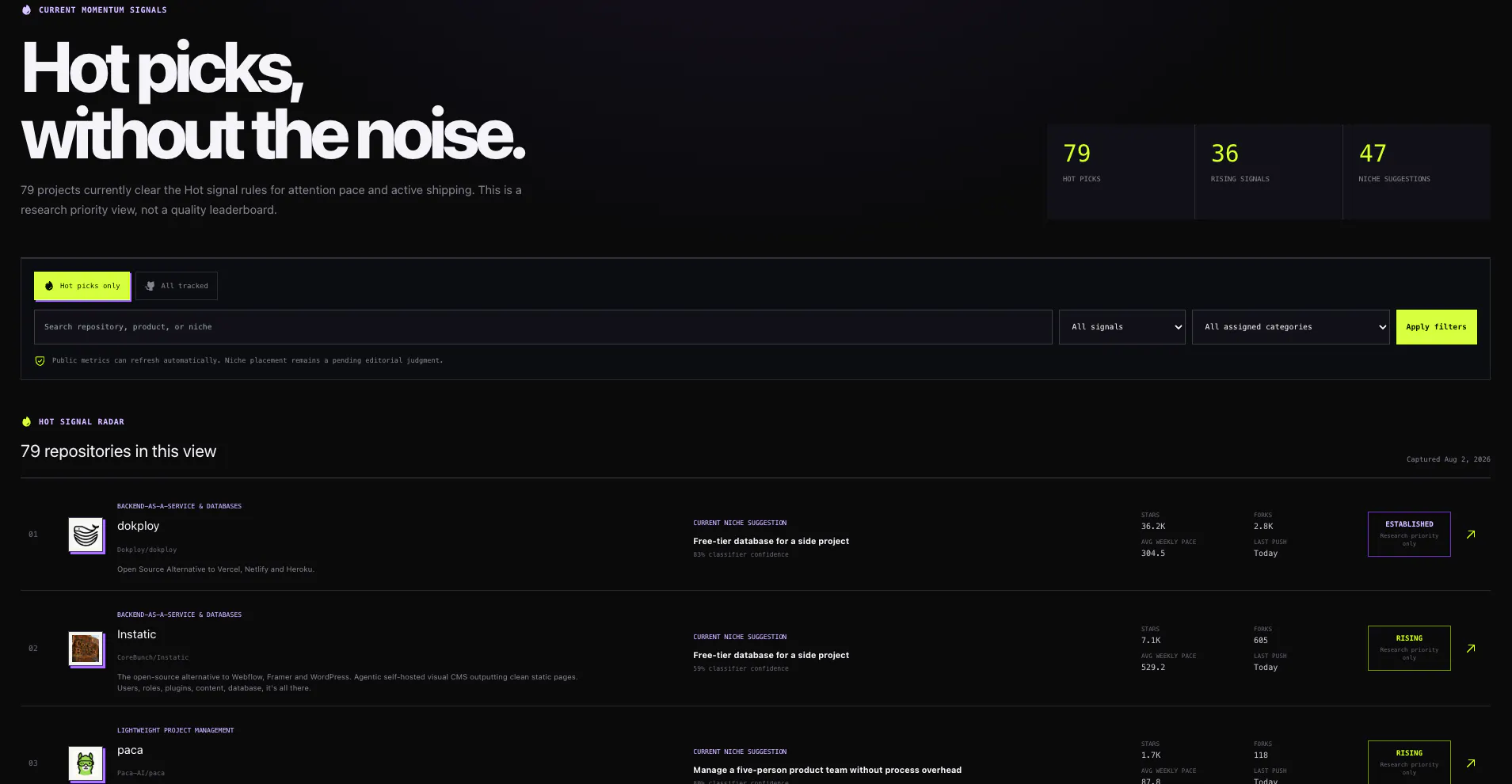Screen dimensions: 1512x784
Task: Open the paca repository title
Action: (x=130, y=750)
